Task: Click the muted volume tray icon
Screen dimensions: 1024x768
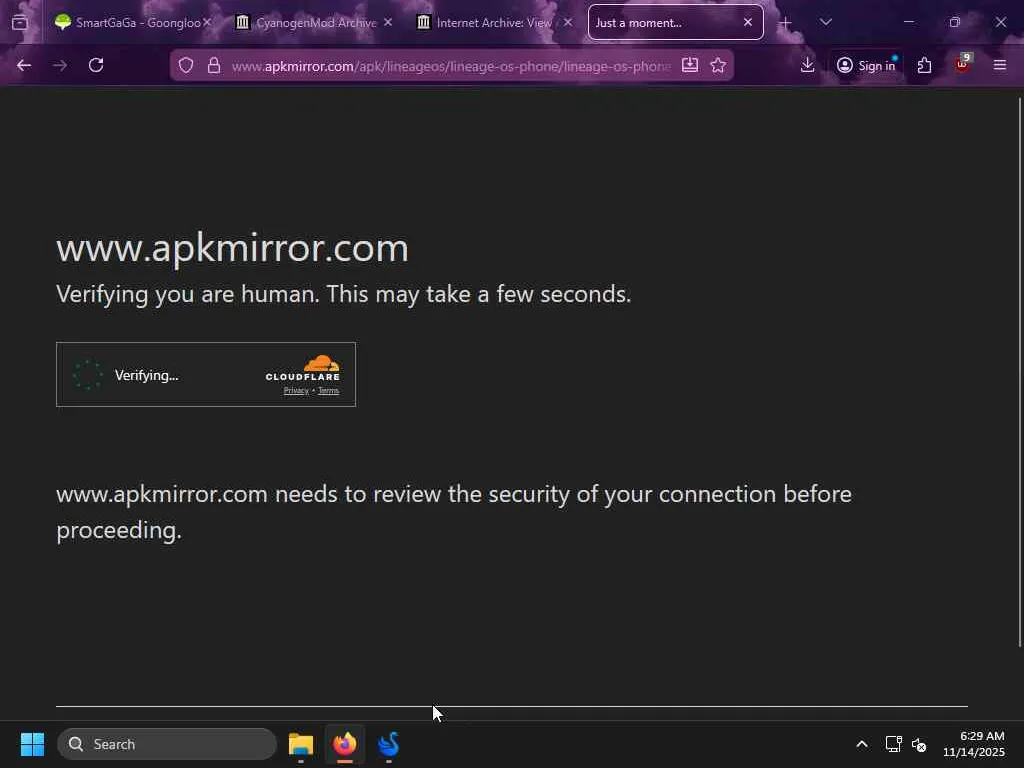Action: click(920, 744)
